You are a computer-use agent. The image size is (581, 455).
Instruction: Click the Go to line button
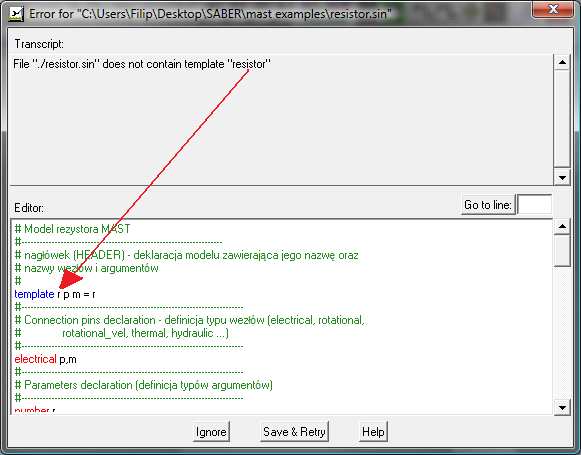pos(488,205)
